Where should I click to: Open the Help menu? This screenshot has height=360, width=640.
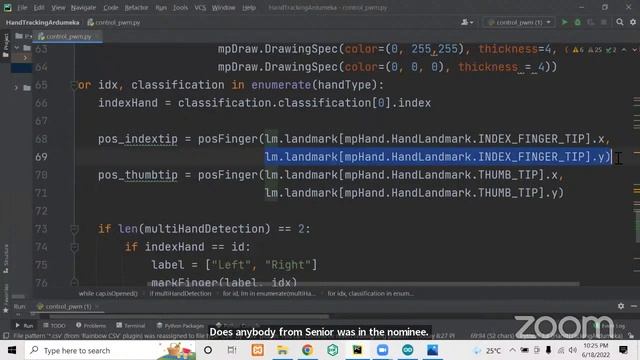click(x=249, y=7)
